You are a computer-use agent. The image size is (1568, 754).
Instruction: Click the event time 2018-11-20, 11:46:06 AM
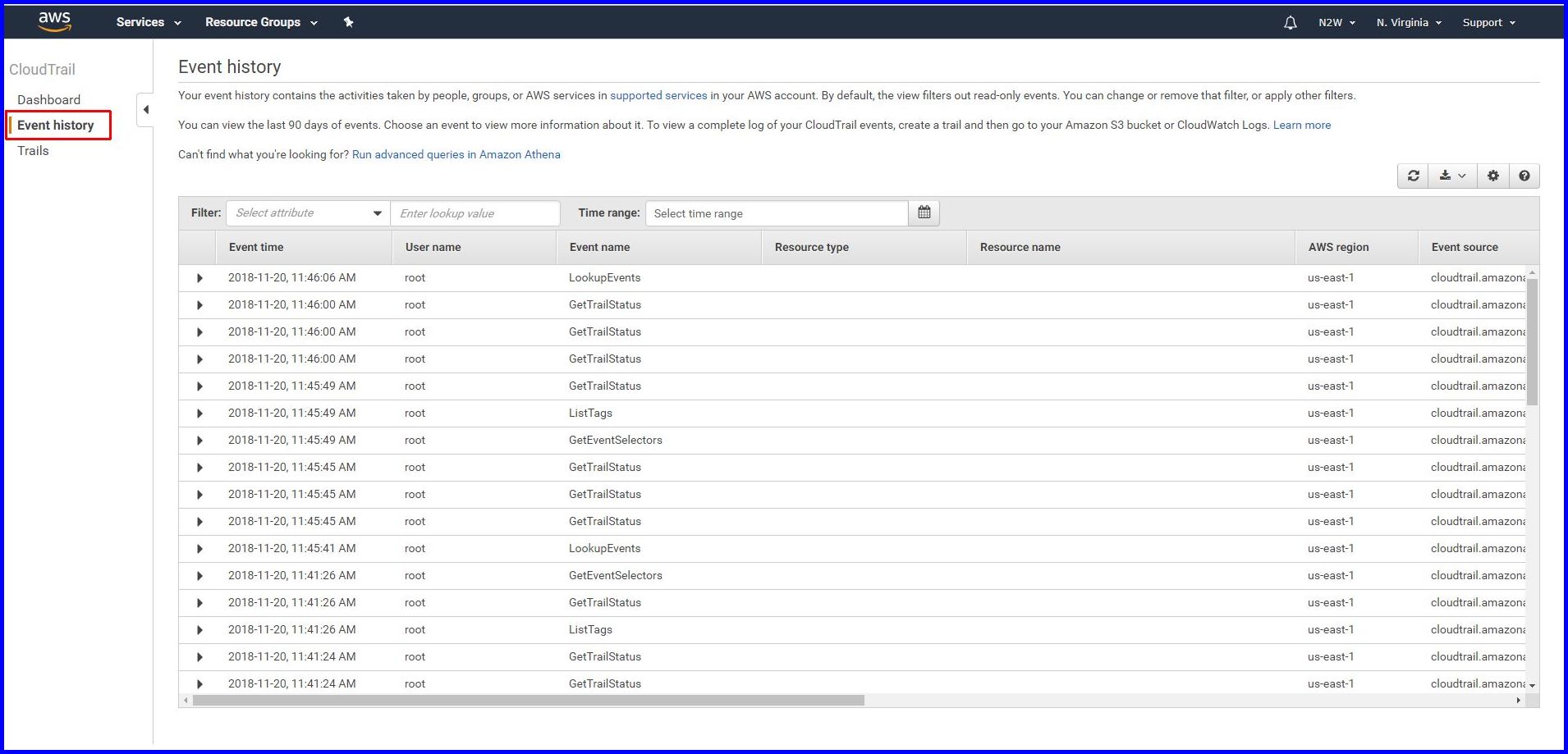[292, 278]
